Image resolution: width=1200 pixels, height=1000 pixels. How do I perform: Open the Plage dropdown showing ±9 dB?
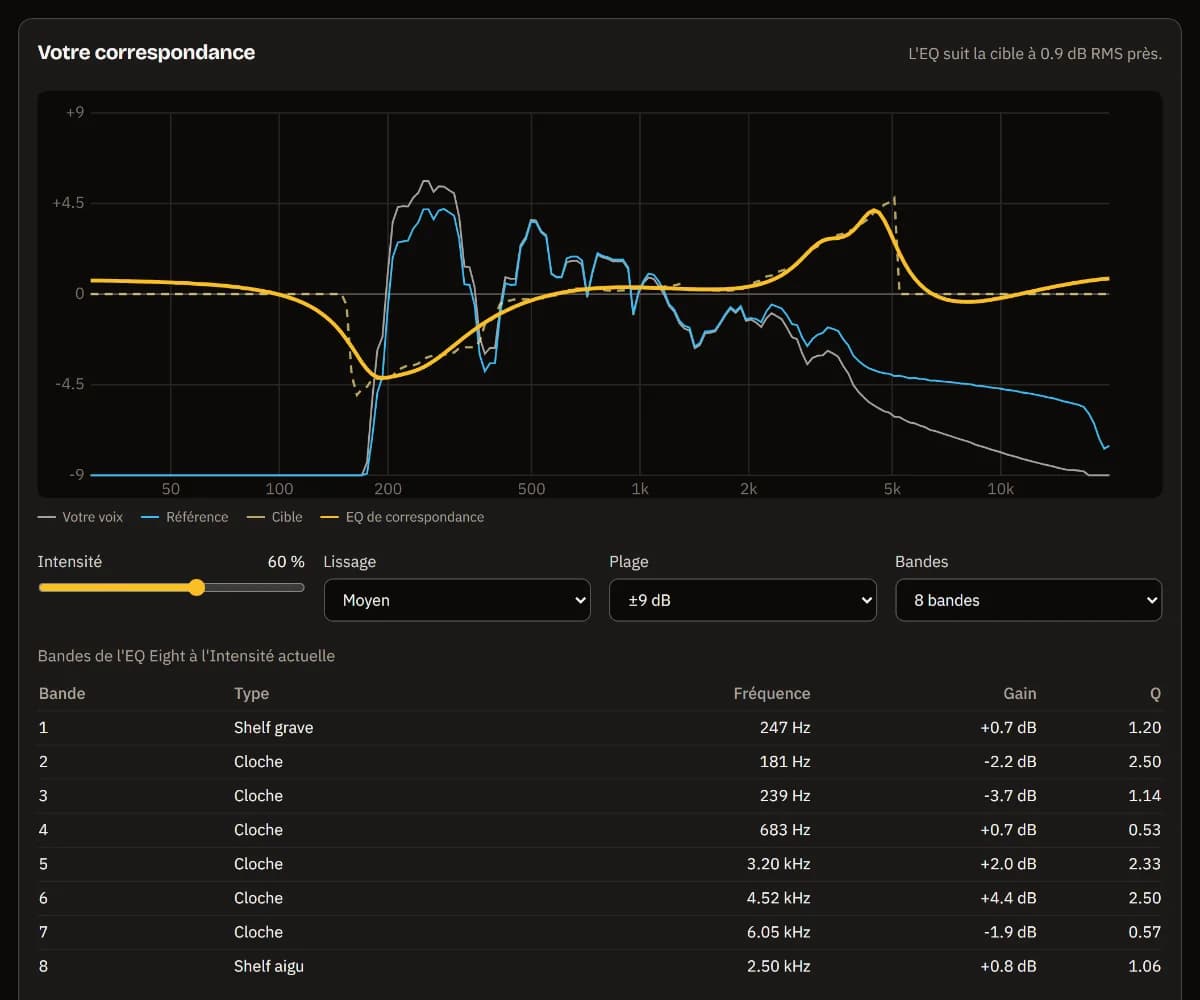point(743,600)
